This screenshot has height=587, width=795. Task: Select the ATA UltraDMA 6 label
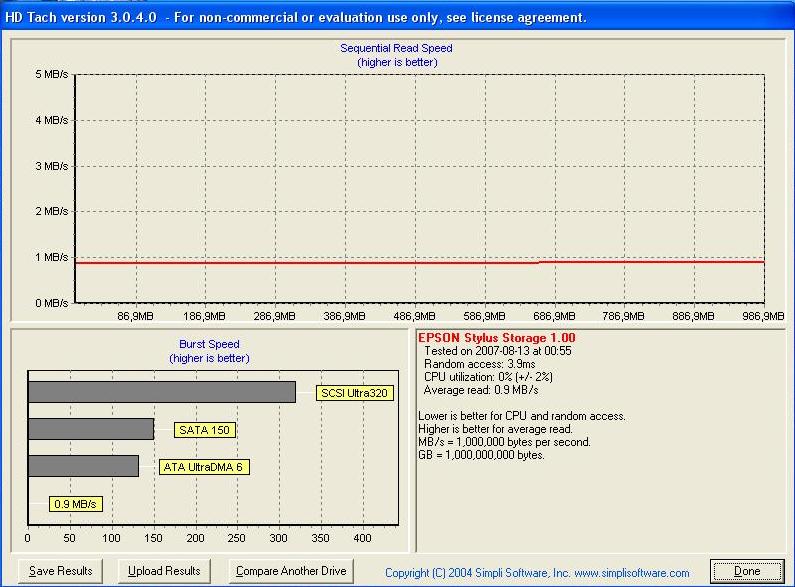tap(204, 467)
